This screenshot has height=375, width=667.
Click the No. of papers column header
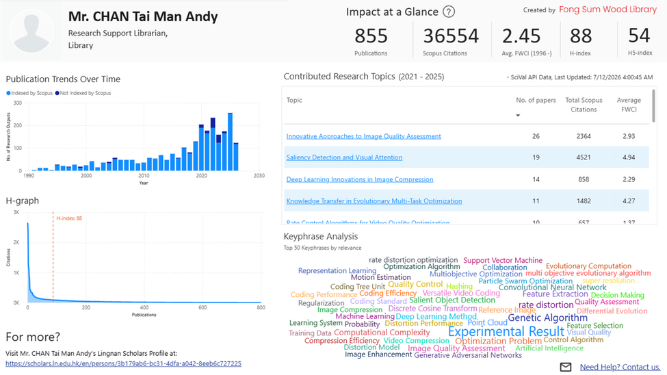pos(536,100)
